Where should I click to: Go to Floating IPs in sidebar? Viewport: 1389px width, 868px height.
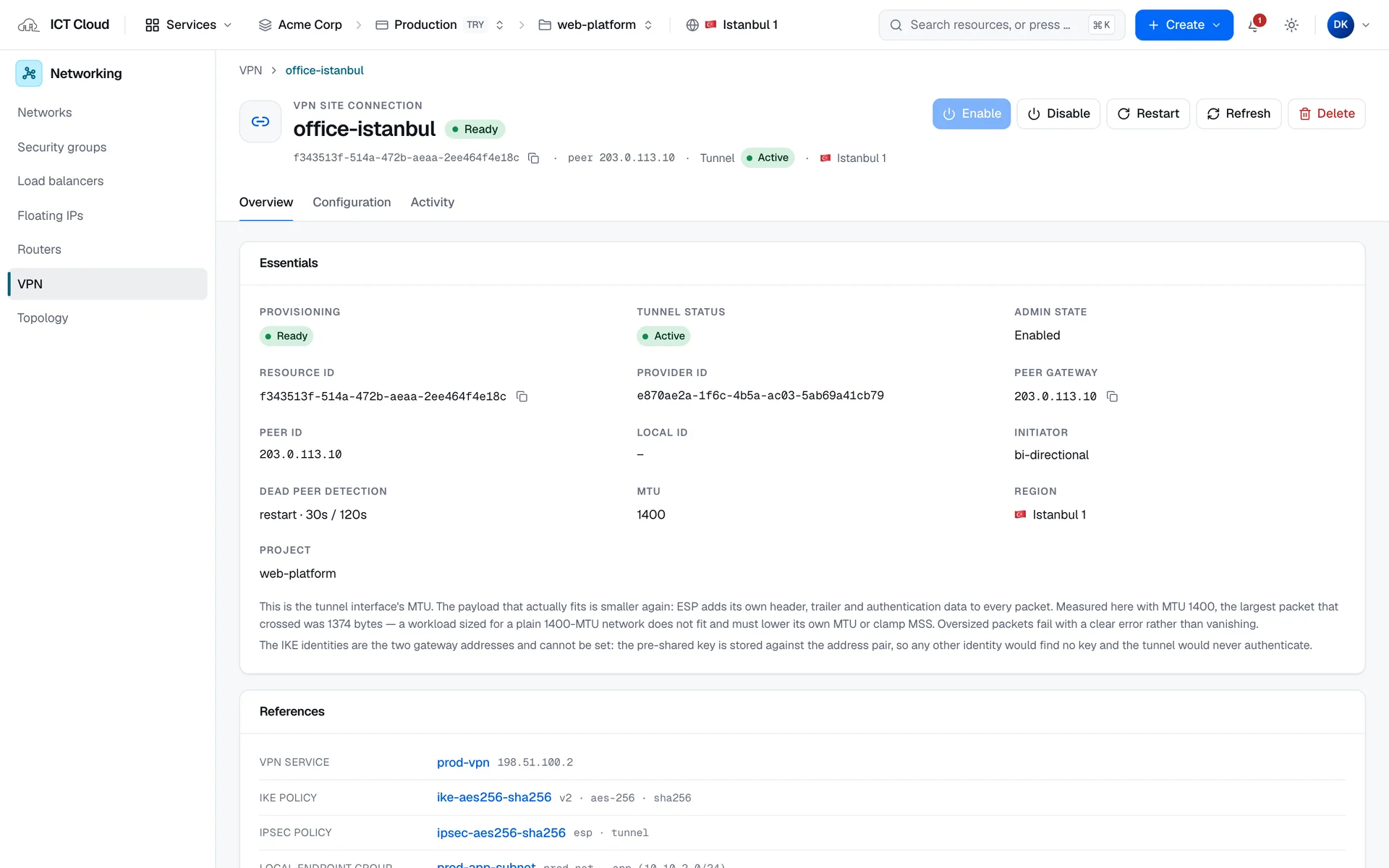click(51, 216)
